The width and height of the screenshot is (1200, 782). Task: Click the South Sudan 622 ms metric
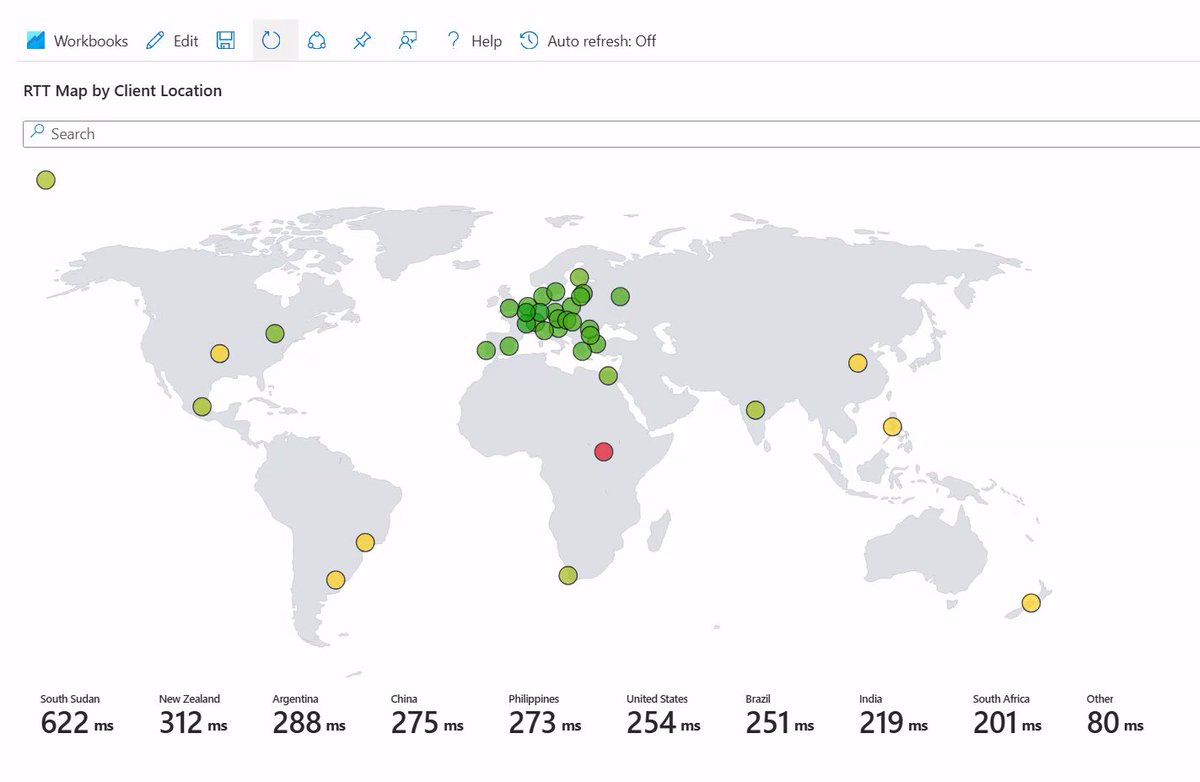pos(76,715)
